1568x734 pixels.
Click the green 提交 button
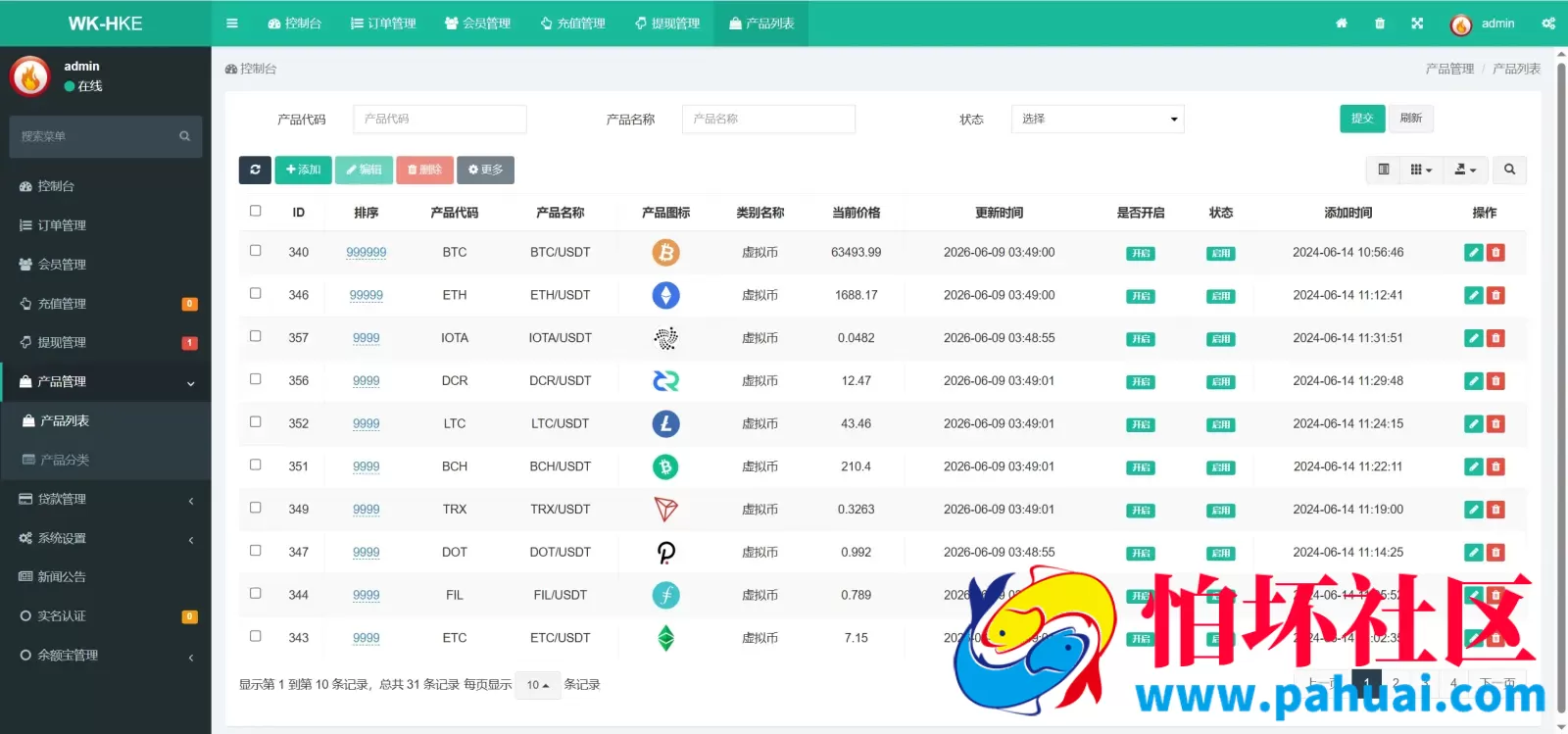1362,119
